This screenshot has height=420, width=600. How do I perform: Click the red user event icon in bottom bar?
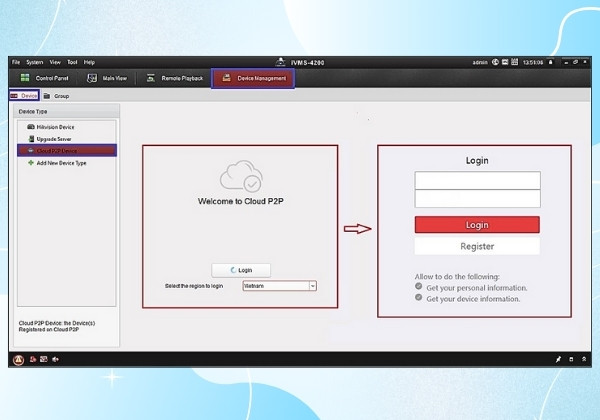(x=33, y=359)
